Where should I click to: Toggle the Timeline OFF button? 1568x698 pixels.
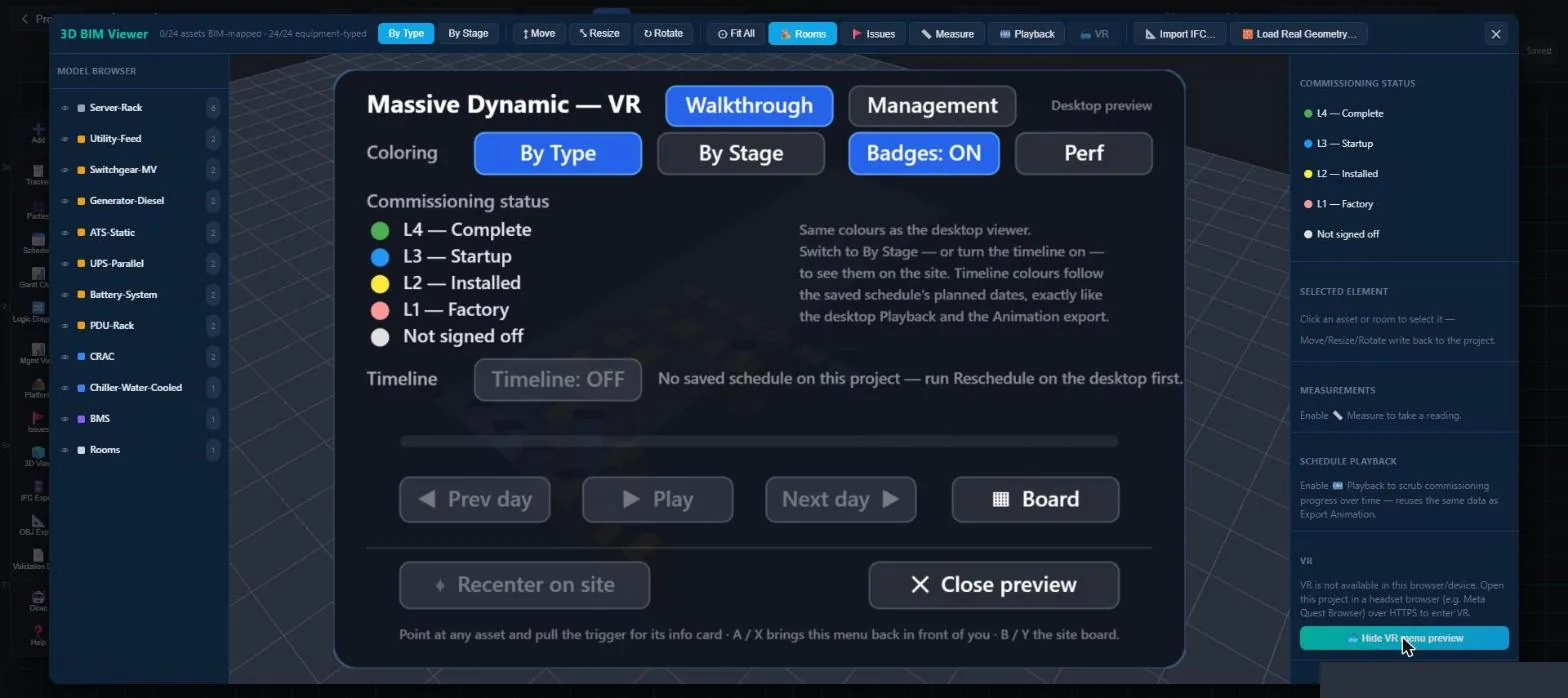[x=558, y=380]
